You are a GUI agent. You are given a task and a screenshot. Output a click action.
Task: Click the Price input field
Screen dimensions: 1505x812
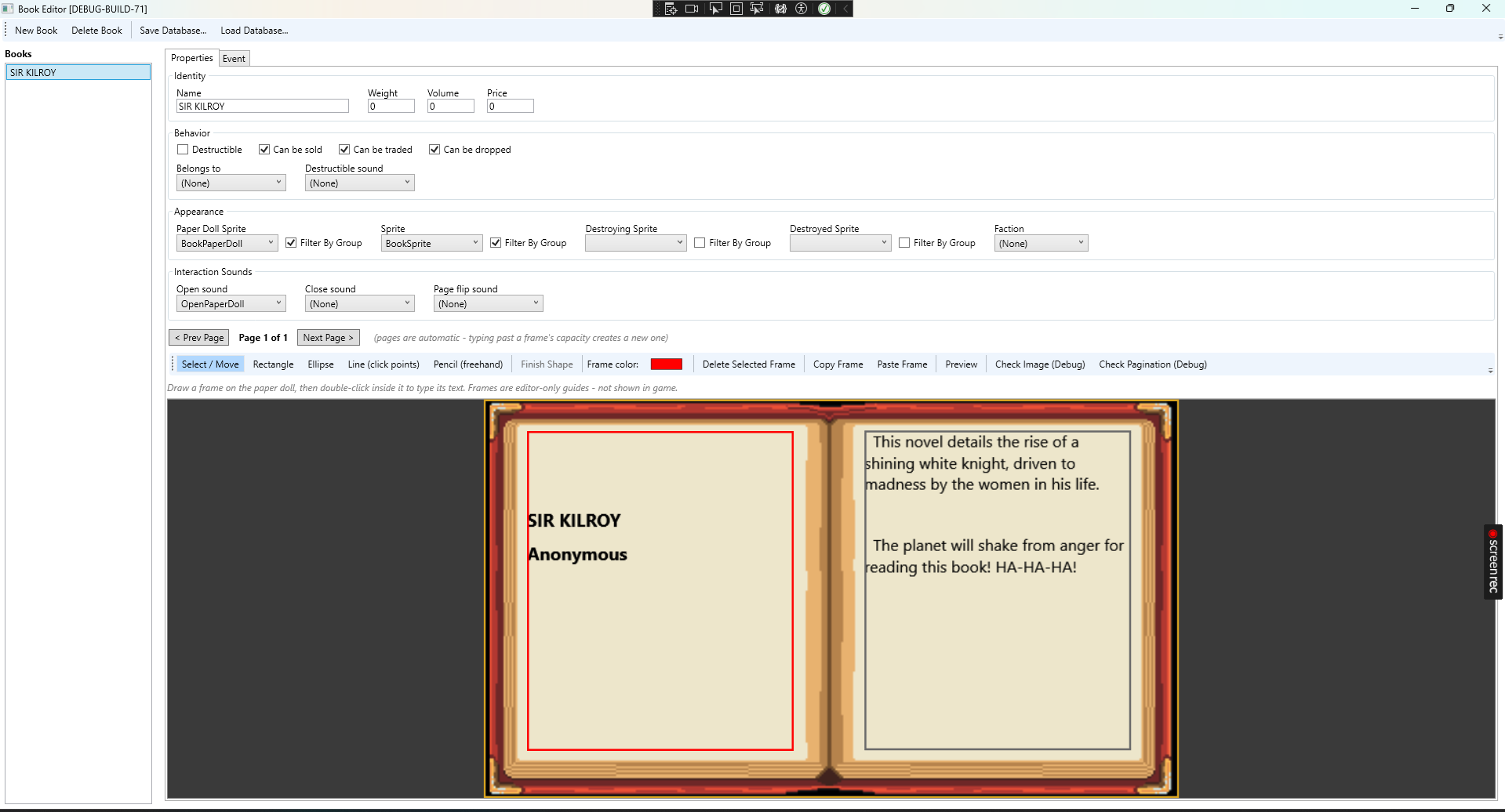tap(511, 107)
